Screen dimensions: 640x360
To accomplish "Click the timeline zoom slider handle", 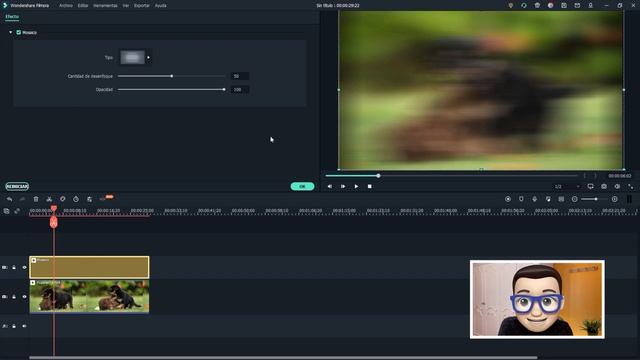I will point(596,199).
